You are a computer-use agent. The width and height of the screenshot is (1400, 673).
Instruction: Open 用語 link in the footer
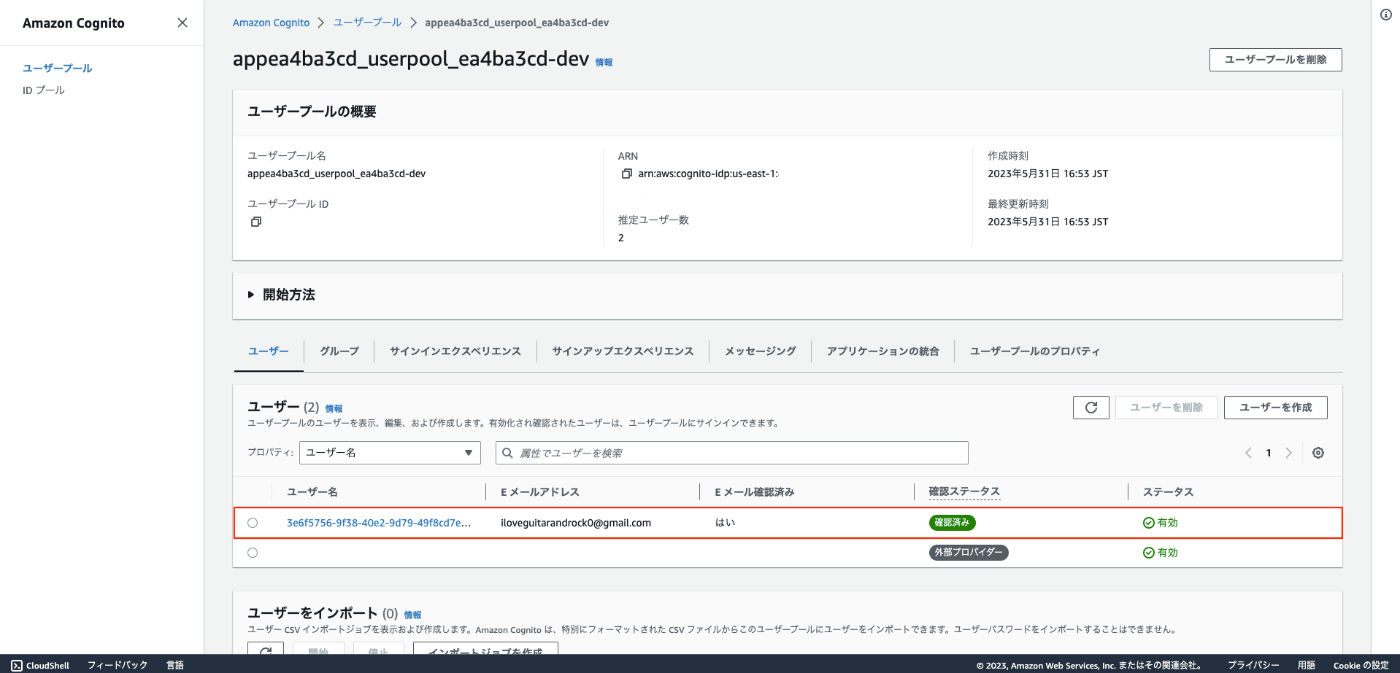coord(1306,665)
